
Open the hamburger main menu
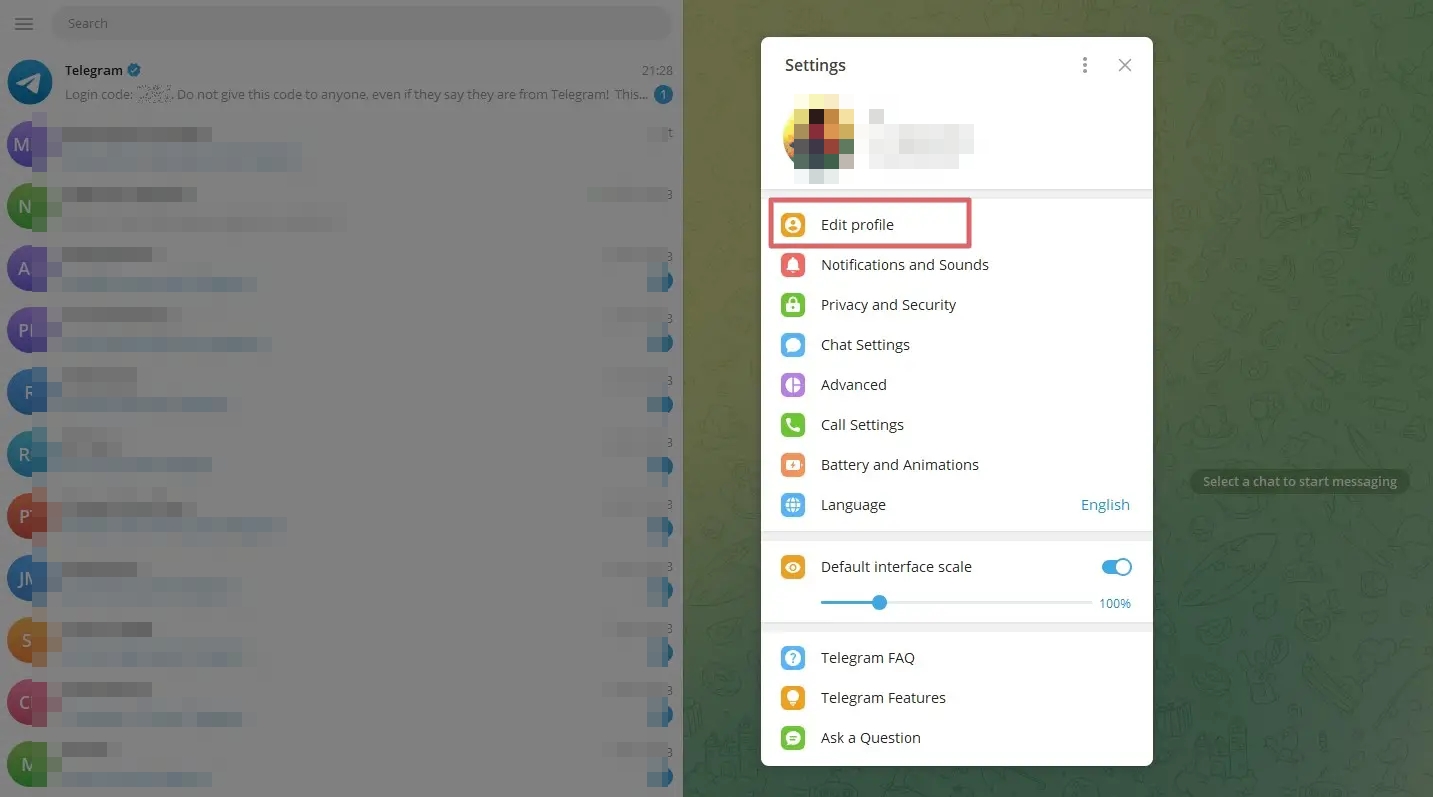[24, 23]
